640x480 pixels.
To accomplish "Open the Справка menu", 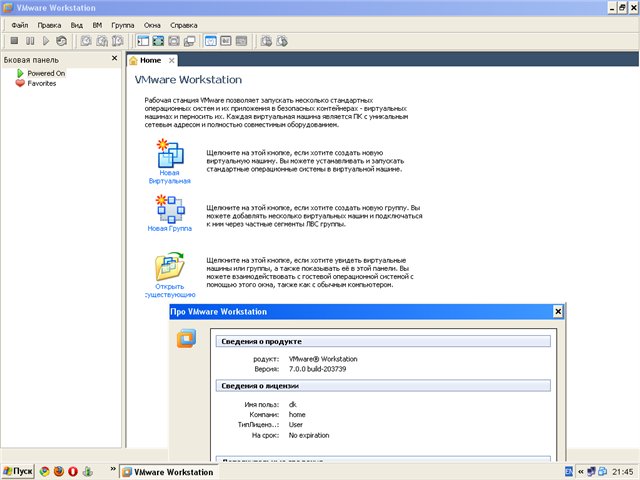I will [184, 25].
